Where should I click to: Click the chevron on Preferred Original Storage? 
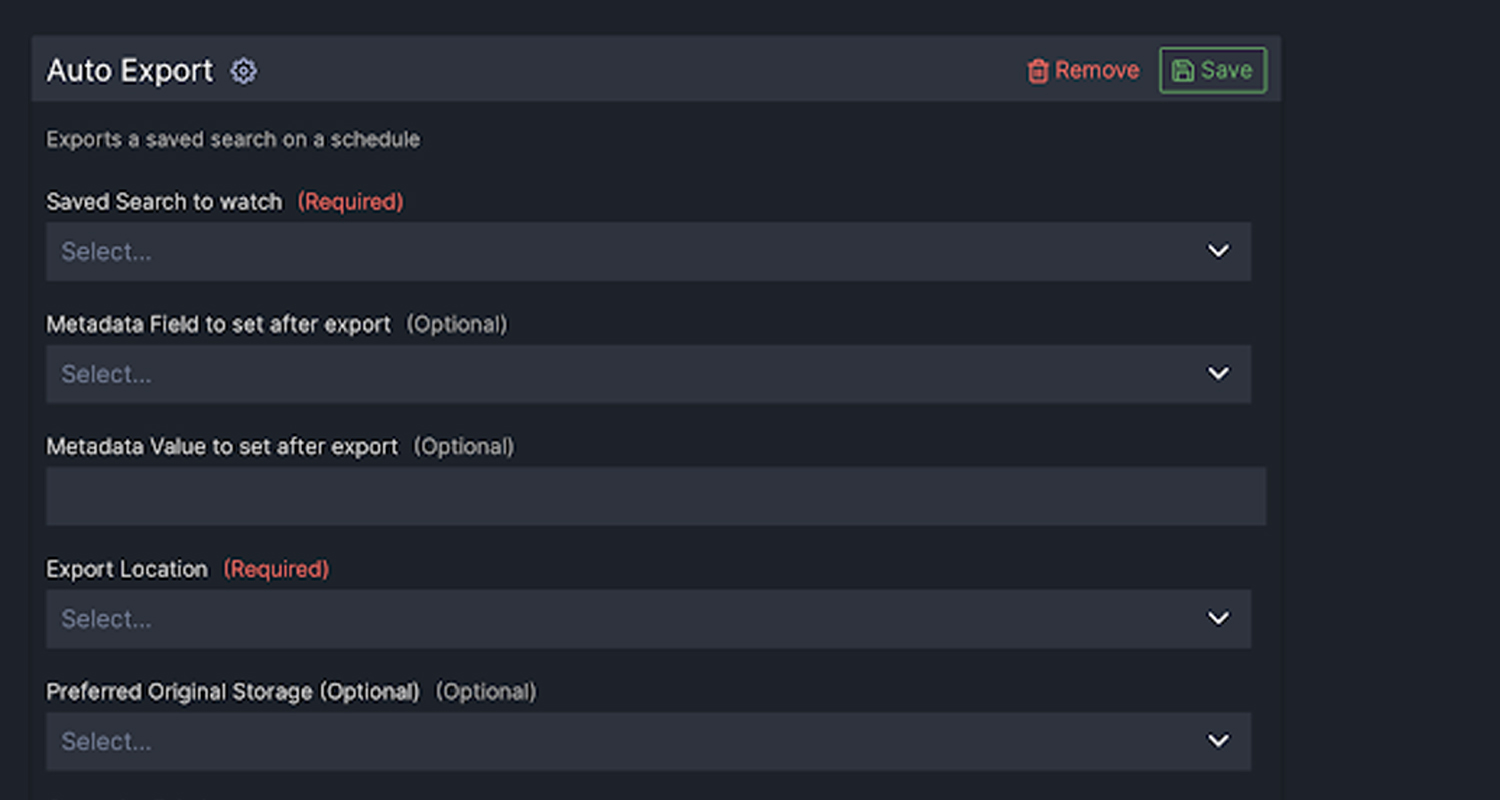[1218, 741]
